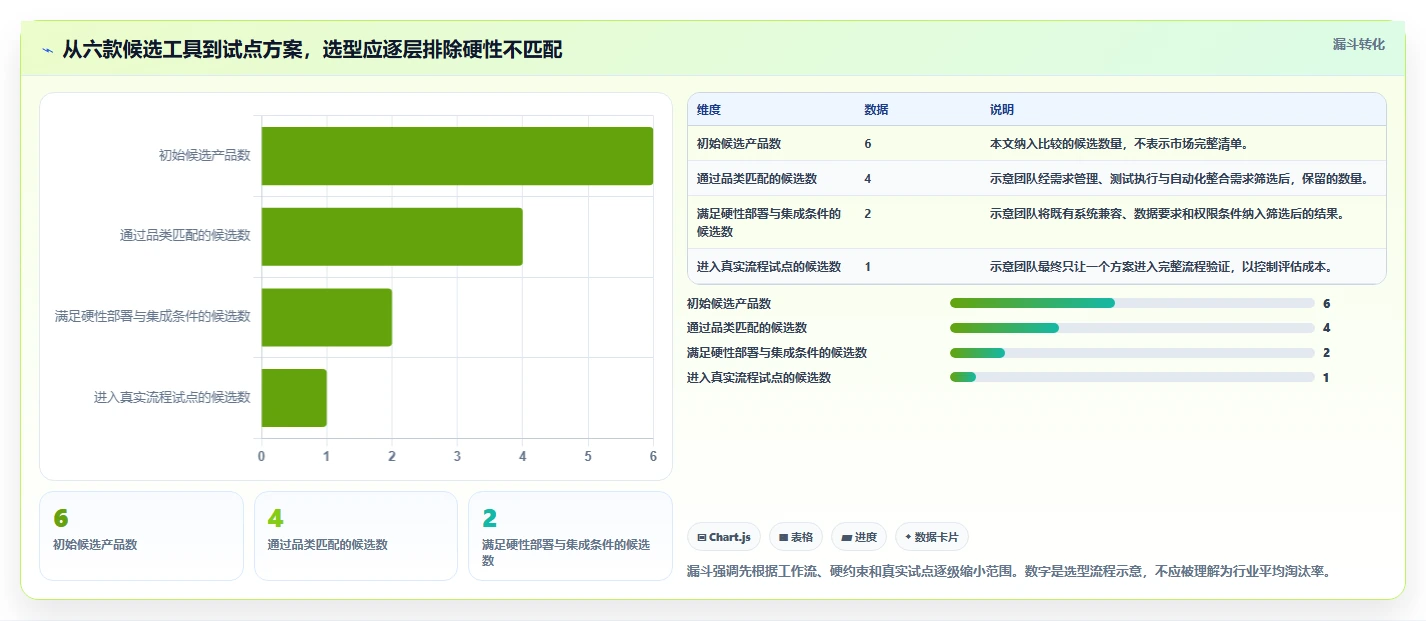Click the data card showing 6
Viewport: 1426px width, 621px height.
point(141,536)
